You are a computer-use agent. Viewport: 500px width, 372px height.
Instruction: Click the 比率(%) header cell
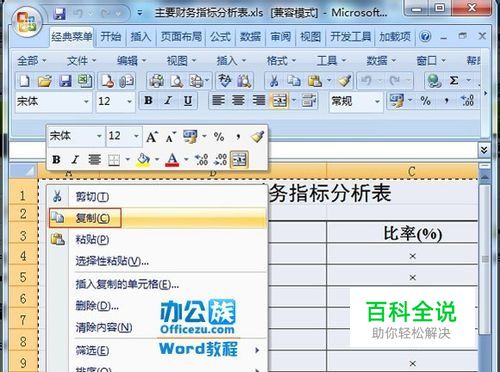(x=402, y=233)
